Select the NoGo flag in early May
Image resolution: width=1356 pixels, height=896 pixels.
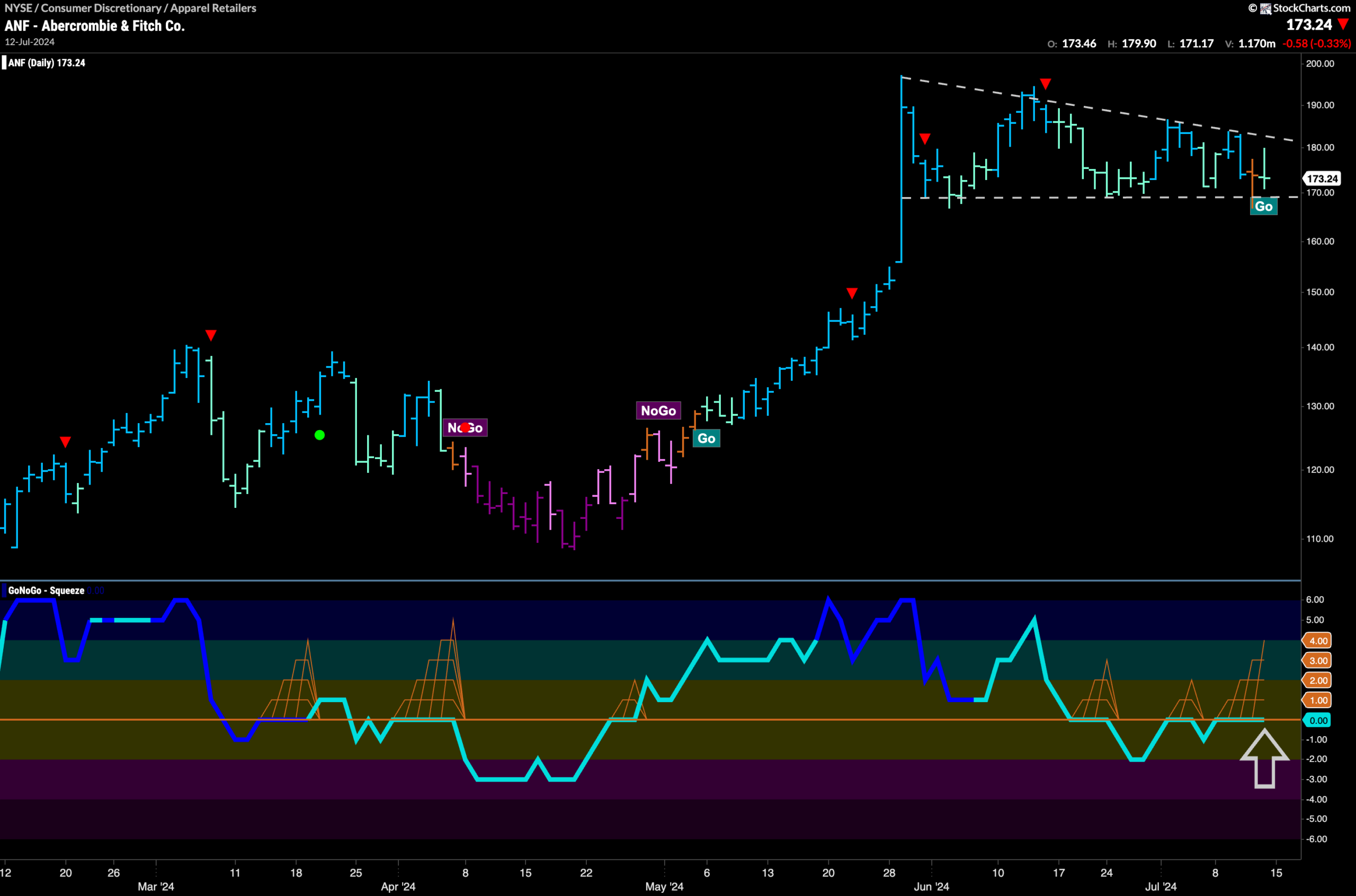[658, 410]
